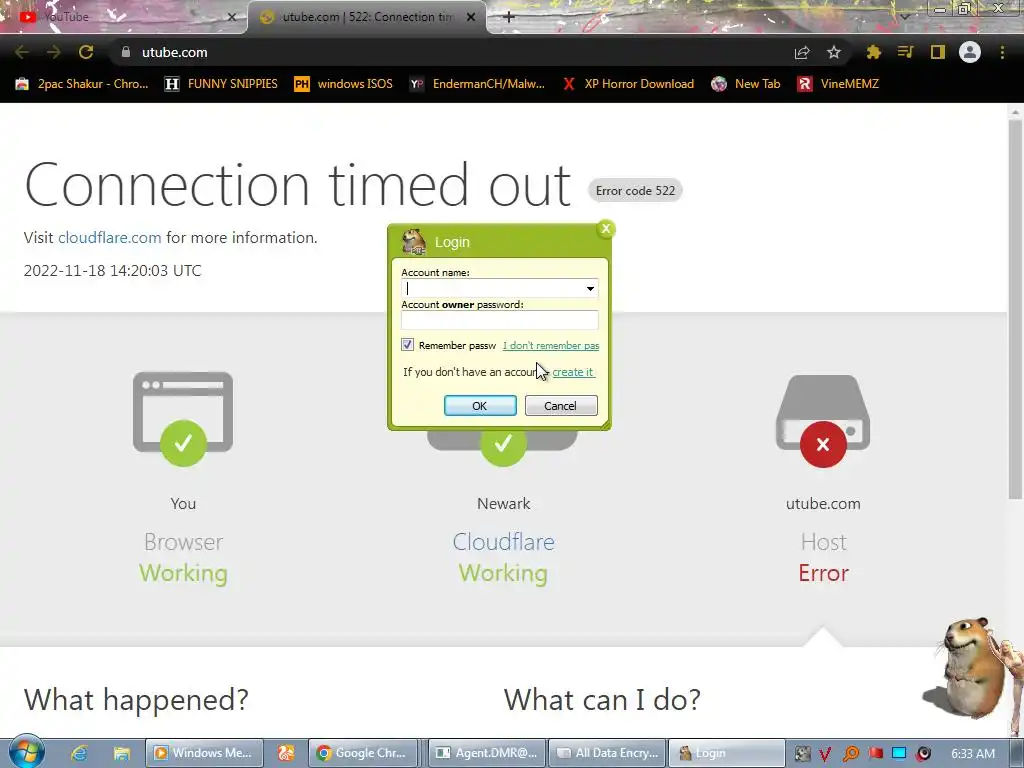Open the New Tab bookmark
This screenshot has height=768, width=1024.
746,84
